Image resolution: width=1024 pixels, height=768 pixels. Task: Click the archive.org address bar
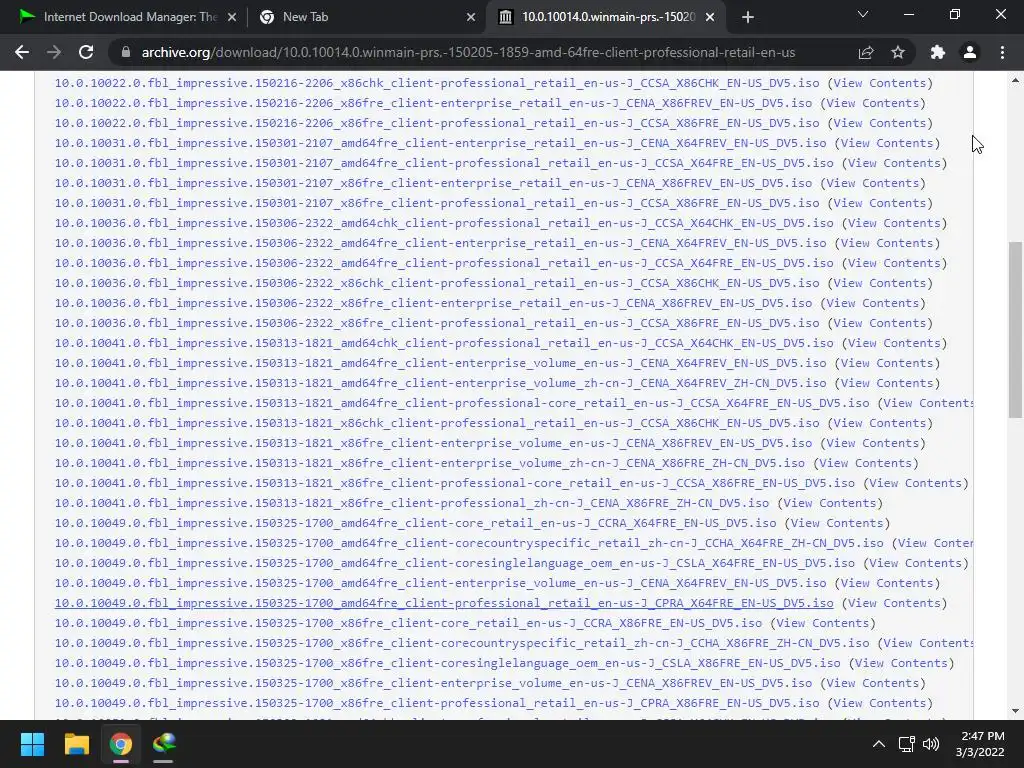pyautogui.click(x=468, y=52)
